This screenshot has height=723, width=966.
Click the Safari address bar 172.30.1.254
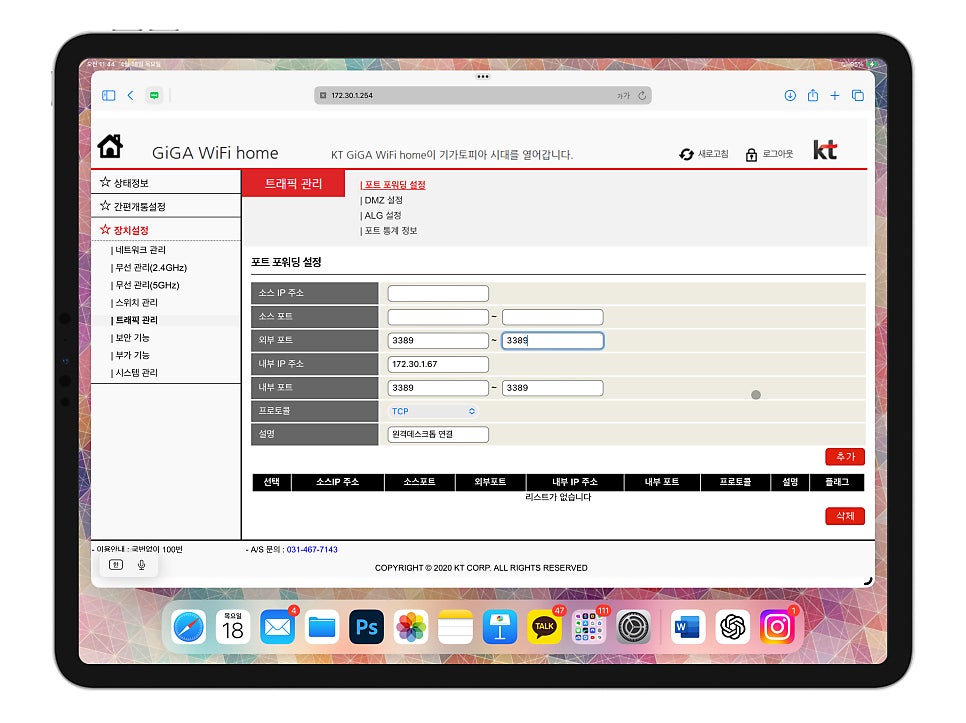click(x=482, y=95)
